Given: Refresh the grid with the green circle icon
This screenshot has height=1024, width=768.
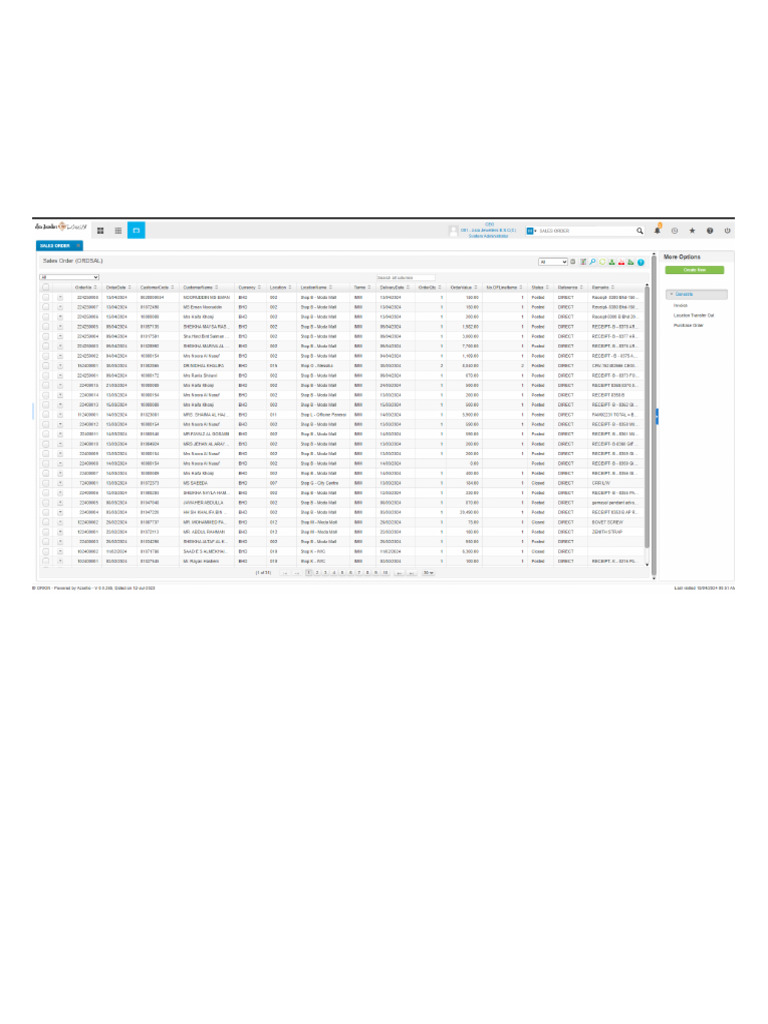Looking at the screenshot, I should point(602,262).
